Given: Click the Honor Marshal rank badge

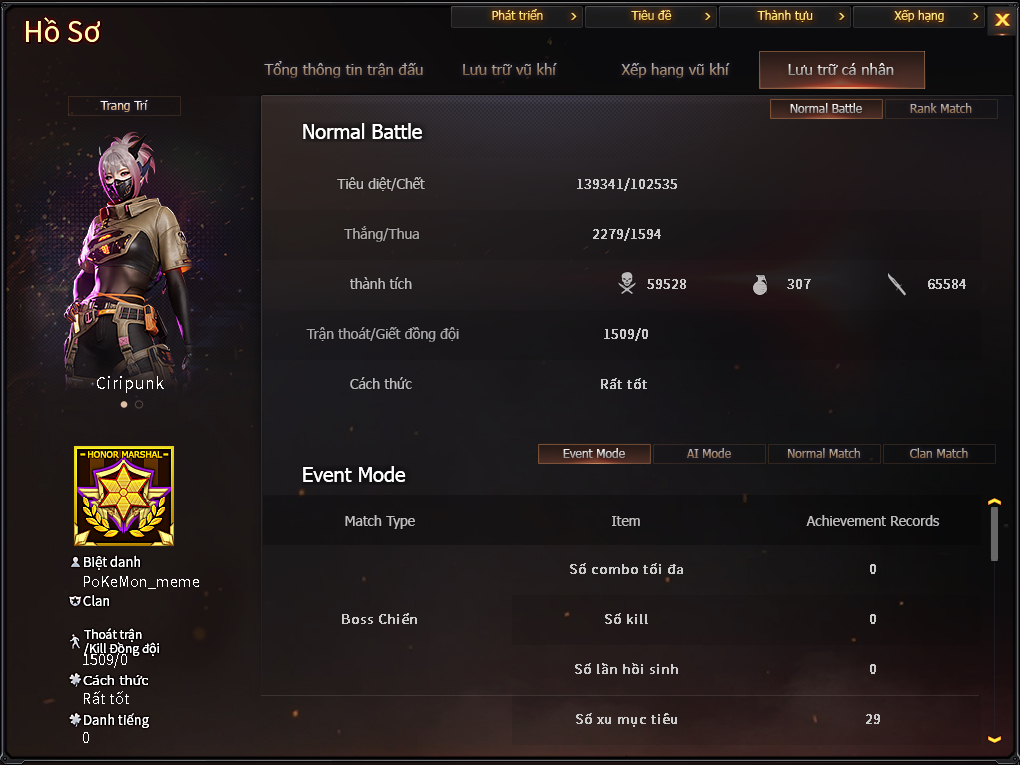Looking at the screenshot, I should coord(124,496).
